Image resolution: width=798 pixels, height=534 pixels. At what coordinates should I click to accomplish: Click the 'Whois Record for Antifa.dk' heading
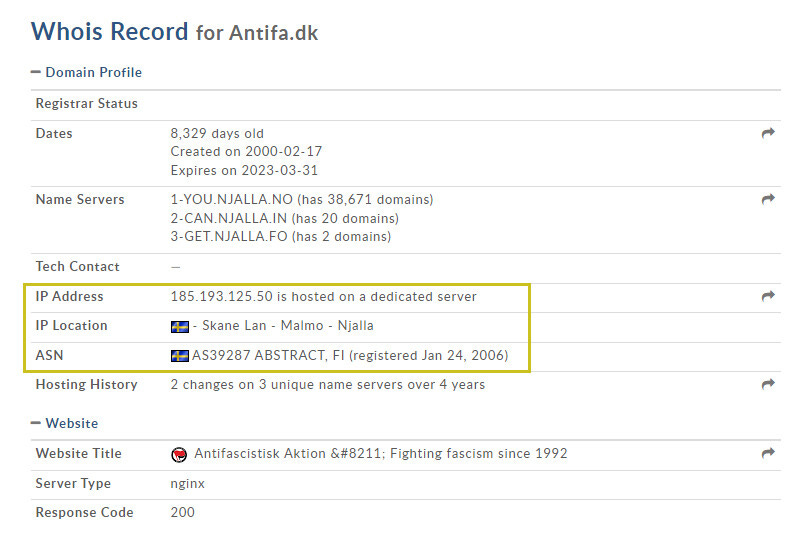tap(175, 32)
